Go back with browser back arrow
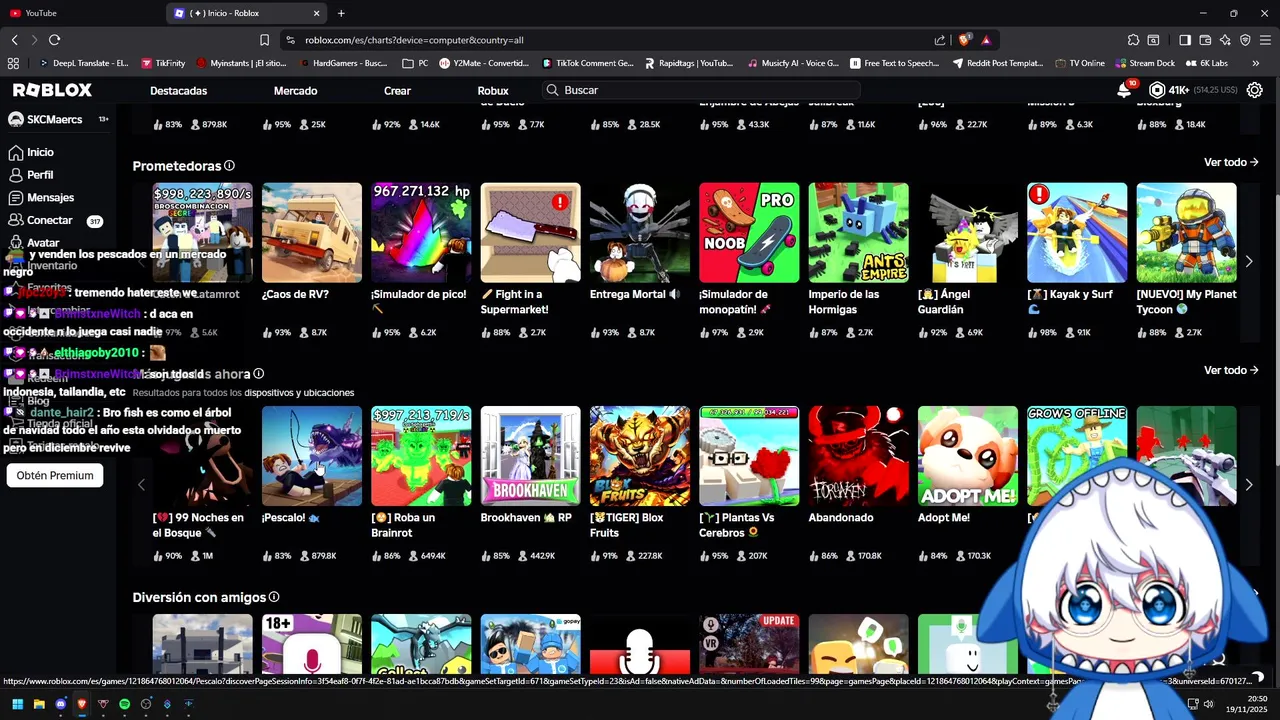Image resolution: width=1280 pixels, height=720 pixels. [14, 40]
